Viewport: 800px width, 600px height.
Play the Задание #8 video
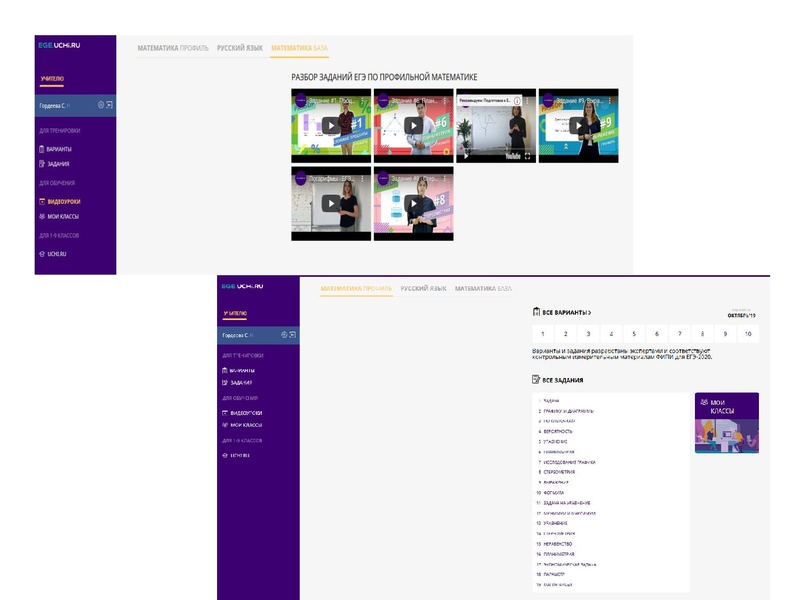[413, 203]
